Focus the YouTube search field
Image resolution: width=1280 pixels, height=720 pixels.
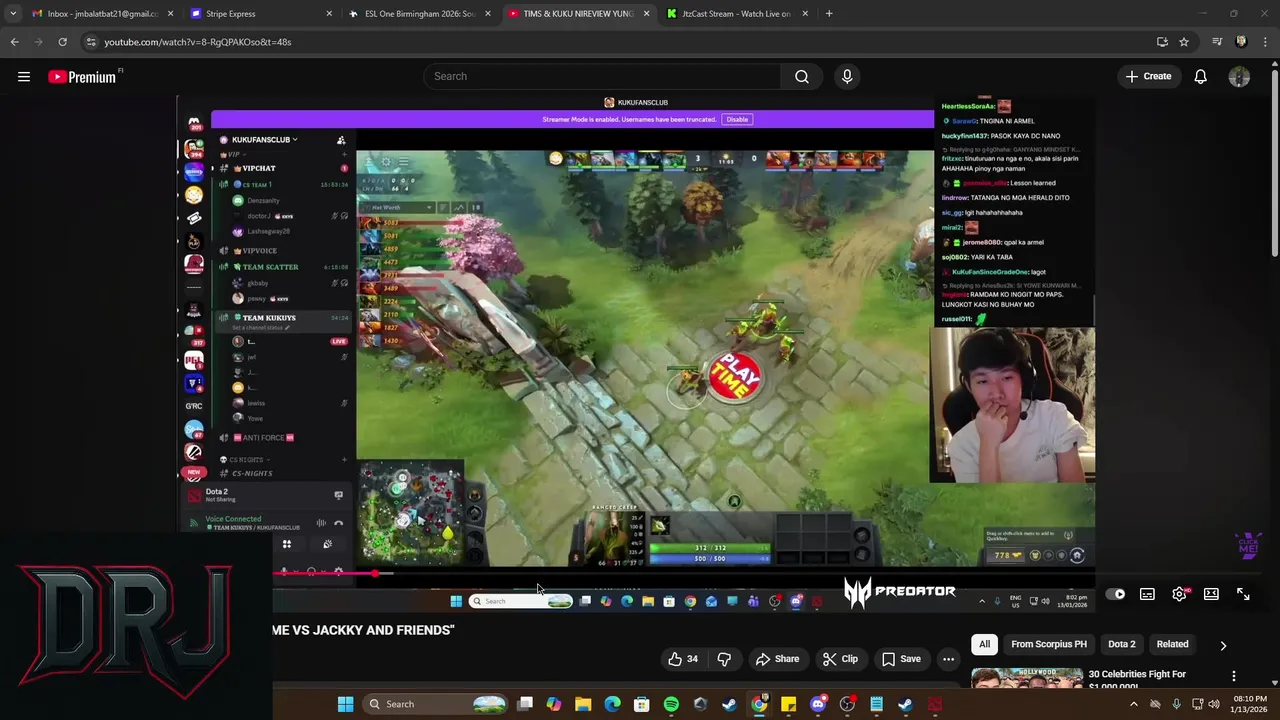pos(602,77)
